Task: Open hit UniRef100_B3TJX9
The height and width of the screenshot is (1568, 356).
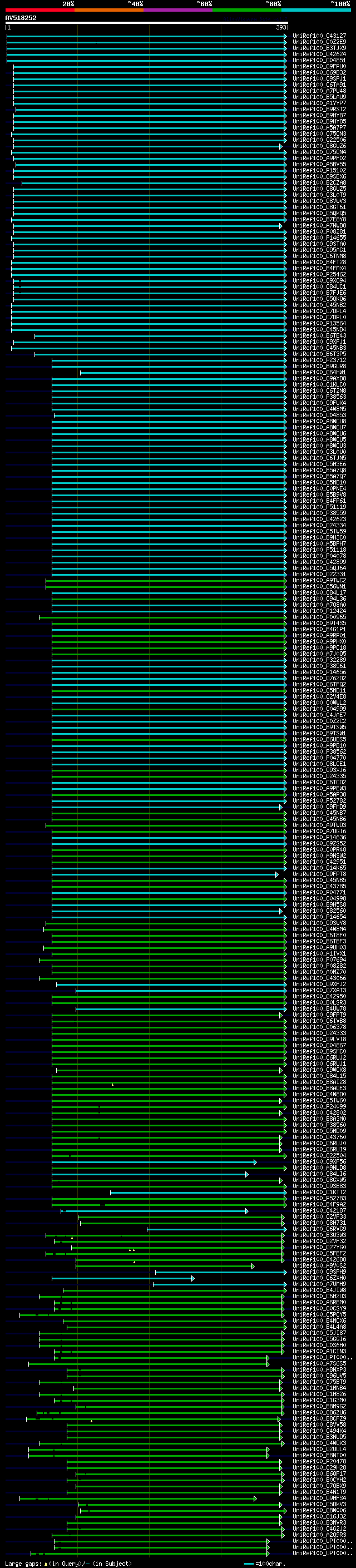Action: tap(319, 48)
